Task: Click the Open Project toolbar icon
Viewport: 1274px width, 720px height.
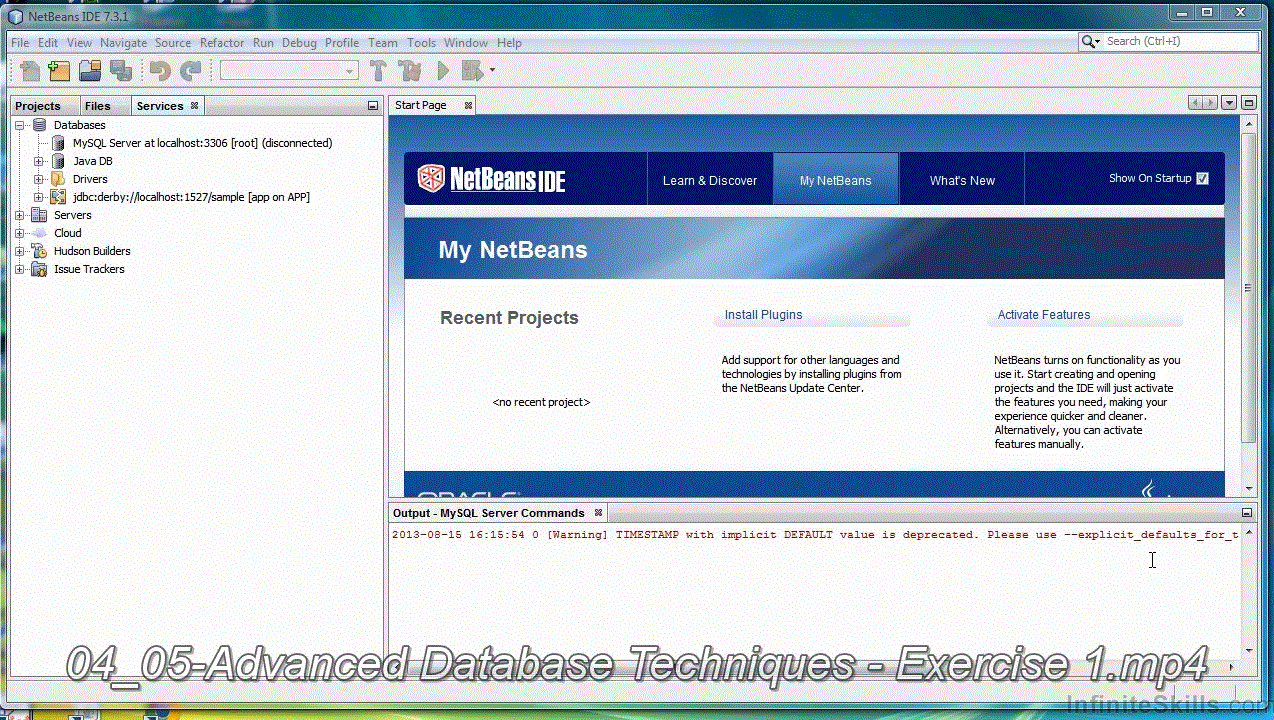Action: coord(90,70)
